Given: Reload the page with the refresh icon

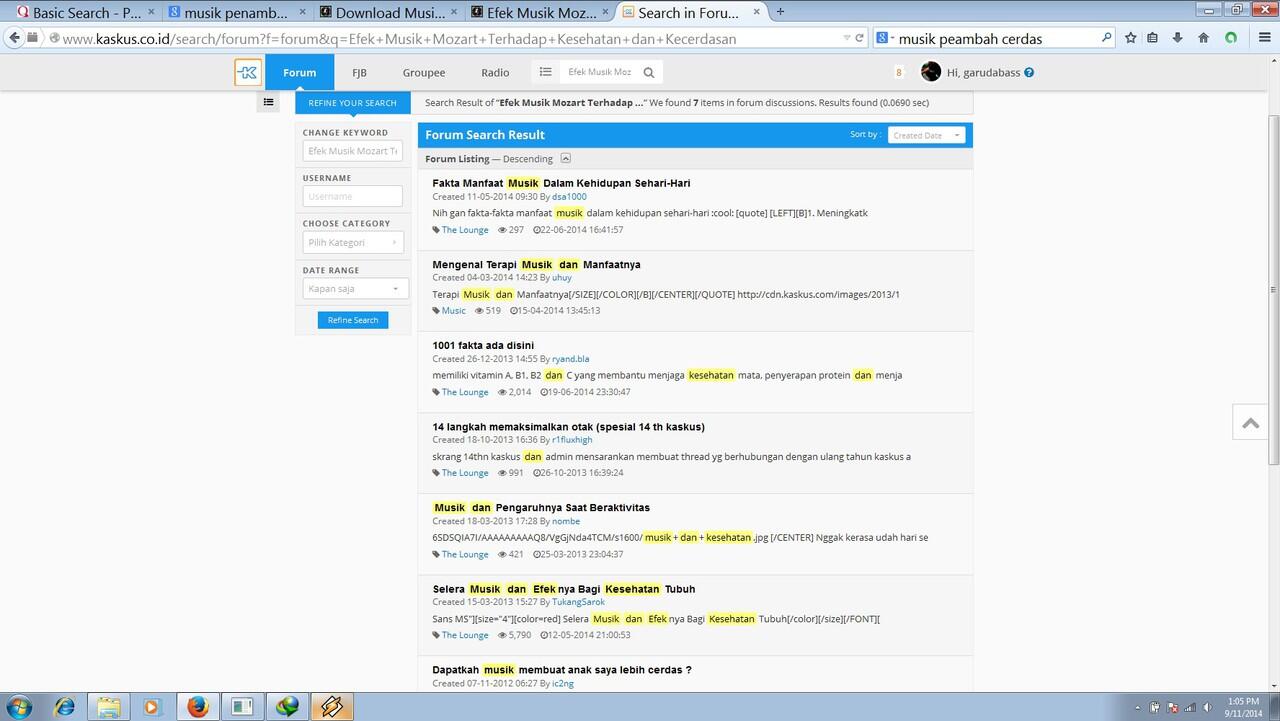Looking at the screenshot, I should click(859, 38).
